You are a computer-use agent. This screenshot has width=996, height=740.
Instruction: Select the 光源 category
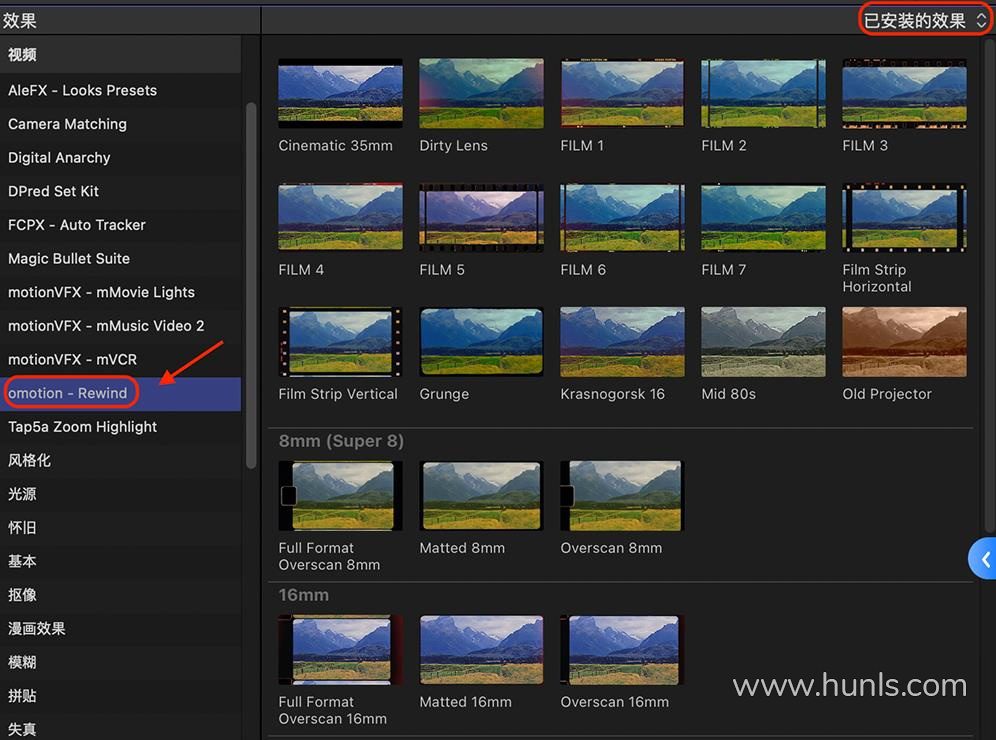pyautogui.click(x=121, y=494)
